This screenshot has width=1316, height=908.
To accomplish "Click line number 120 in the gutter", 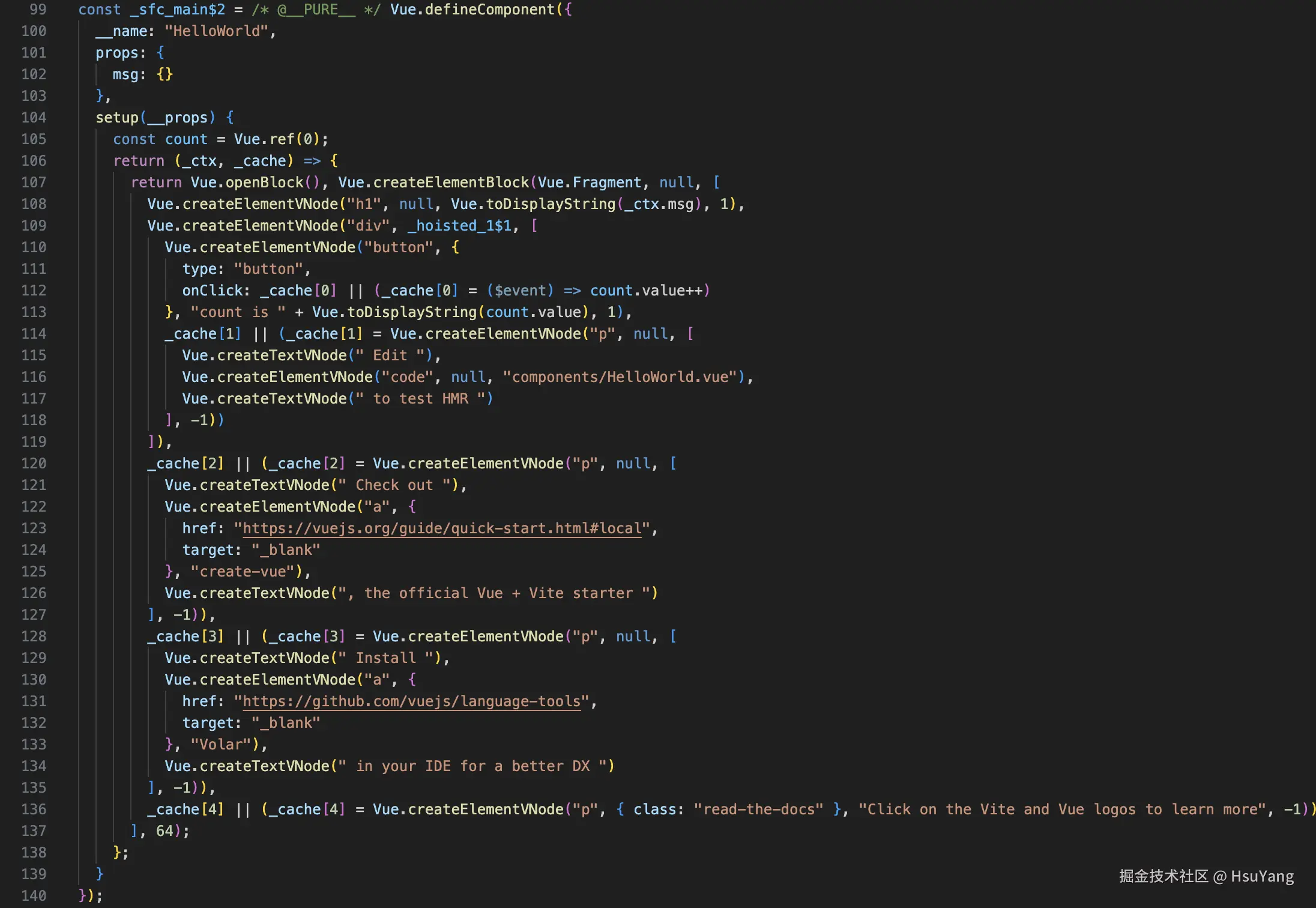I will (34, 464).
